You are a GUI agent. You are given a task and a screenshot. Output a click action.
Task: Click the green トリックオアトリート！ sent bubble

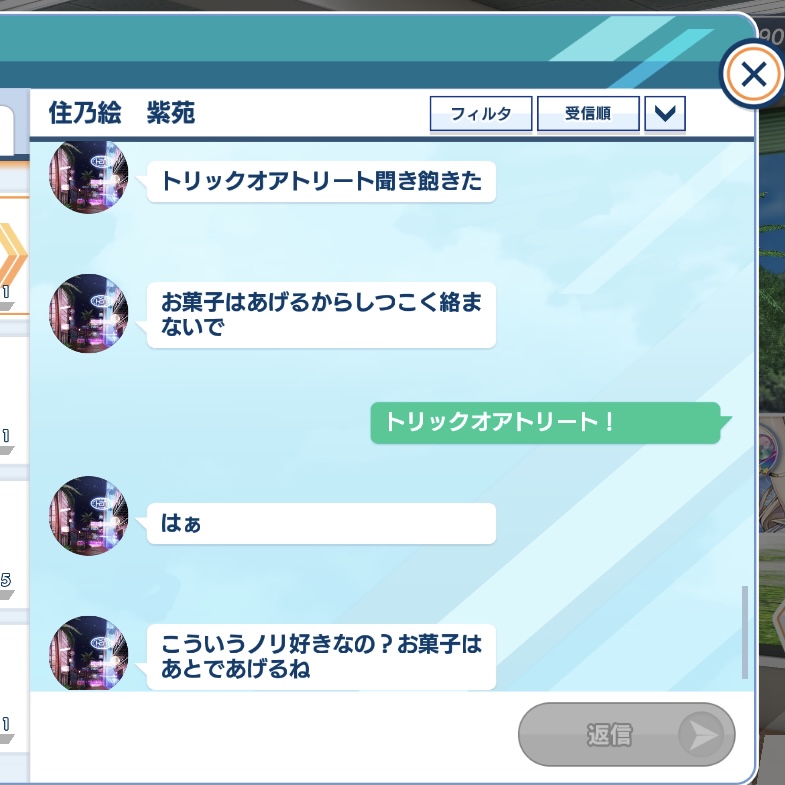pos(545,423)
